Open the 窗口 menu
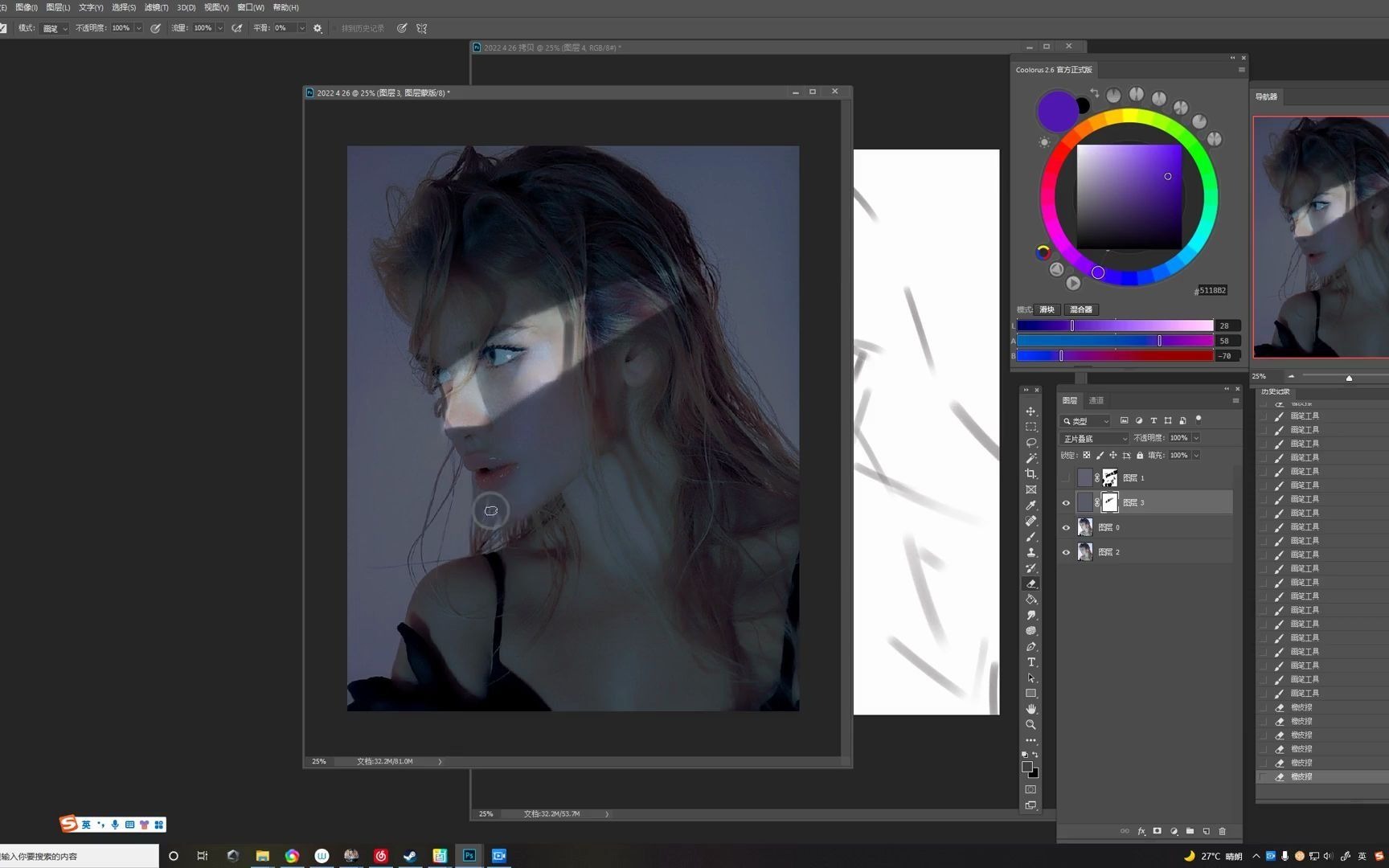The width and height of the screenshot is (1389, 868). point(250,7)
